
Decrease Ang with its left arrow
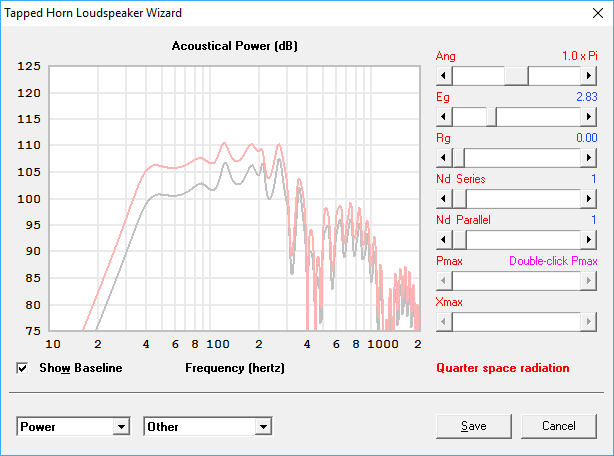[444, 76]
